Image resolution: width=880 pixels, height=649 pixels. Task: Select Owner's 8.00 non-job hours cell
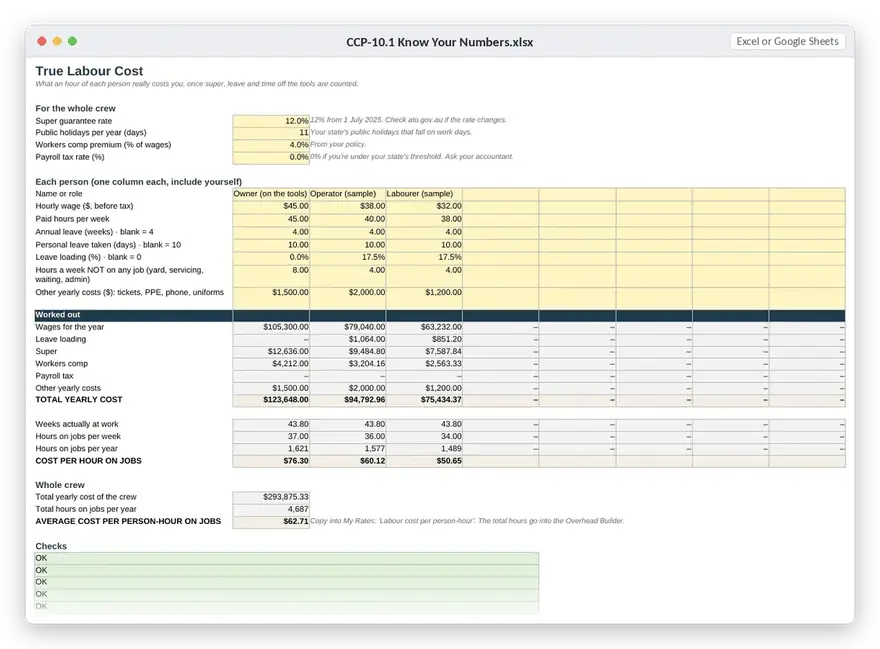coord(271,275)
